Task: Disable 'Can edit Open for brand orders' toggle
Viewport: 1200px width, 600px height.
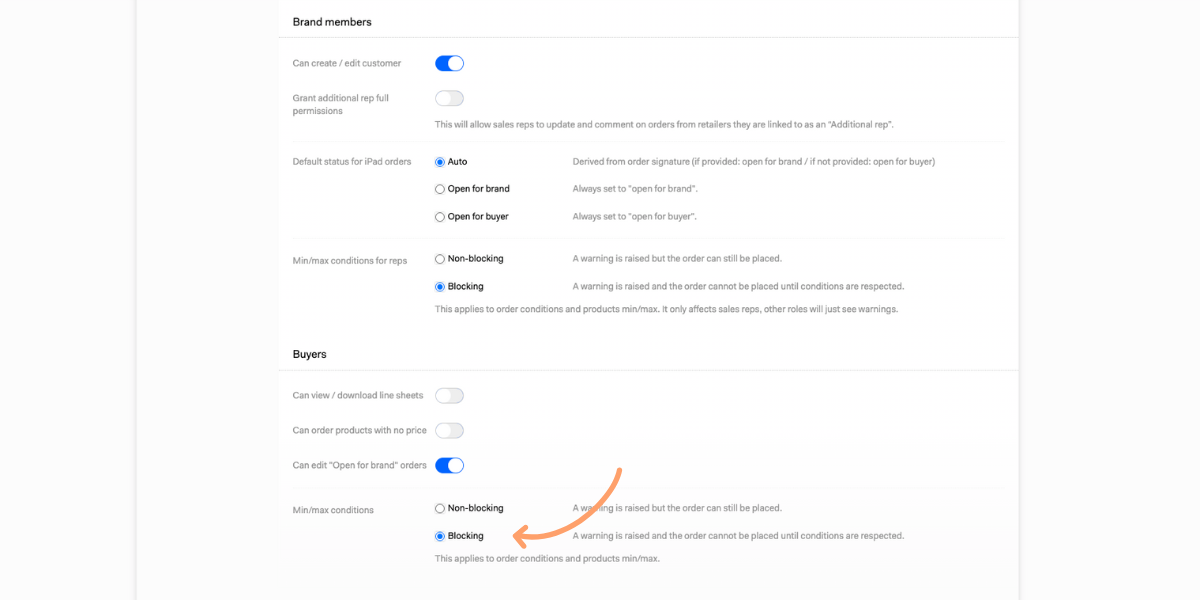Action: [449, 466]
